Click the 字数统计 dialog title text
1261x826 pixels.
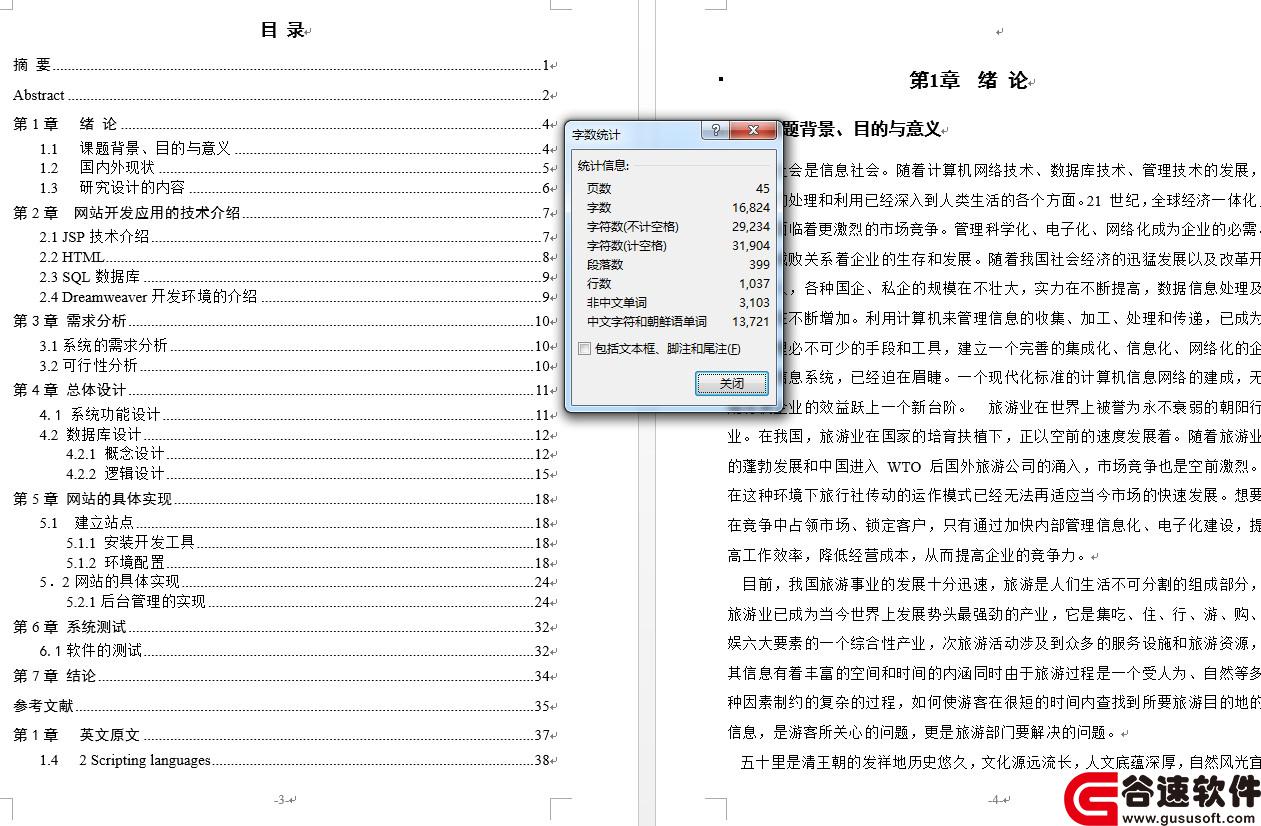pyautogui.click(x=596, y=134)
